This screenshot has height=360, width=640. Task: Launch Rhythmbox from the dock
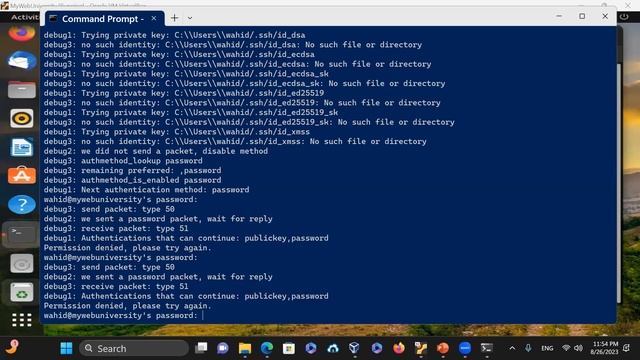[22, 118]
